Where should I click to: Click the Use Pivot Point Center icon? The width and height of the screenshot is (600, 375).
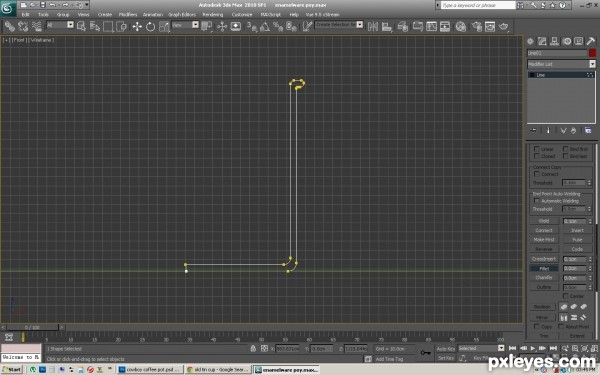point(207,26)
